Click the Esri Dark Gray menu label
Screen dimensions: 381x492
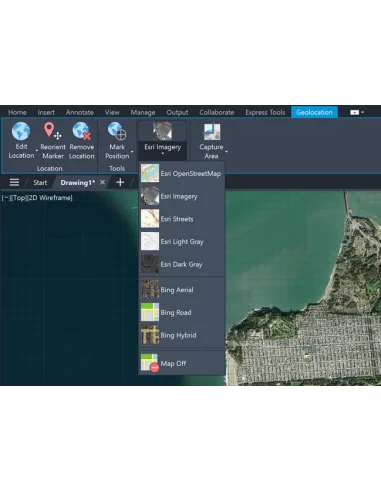pos(181,264)
